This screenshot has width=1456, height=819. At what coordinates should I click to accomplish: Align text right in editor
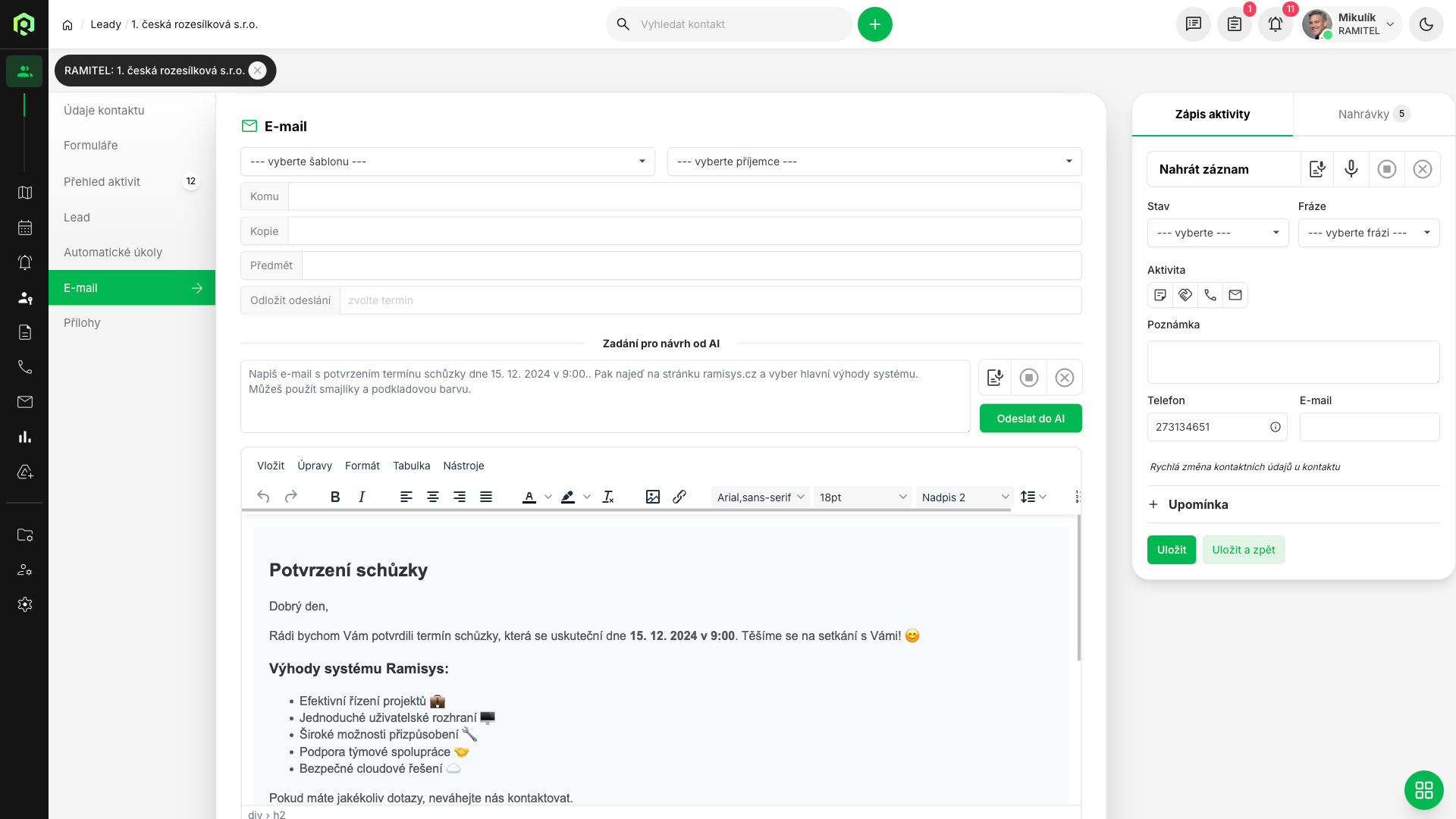(460, 497)
